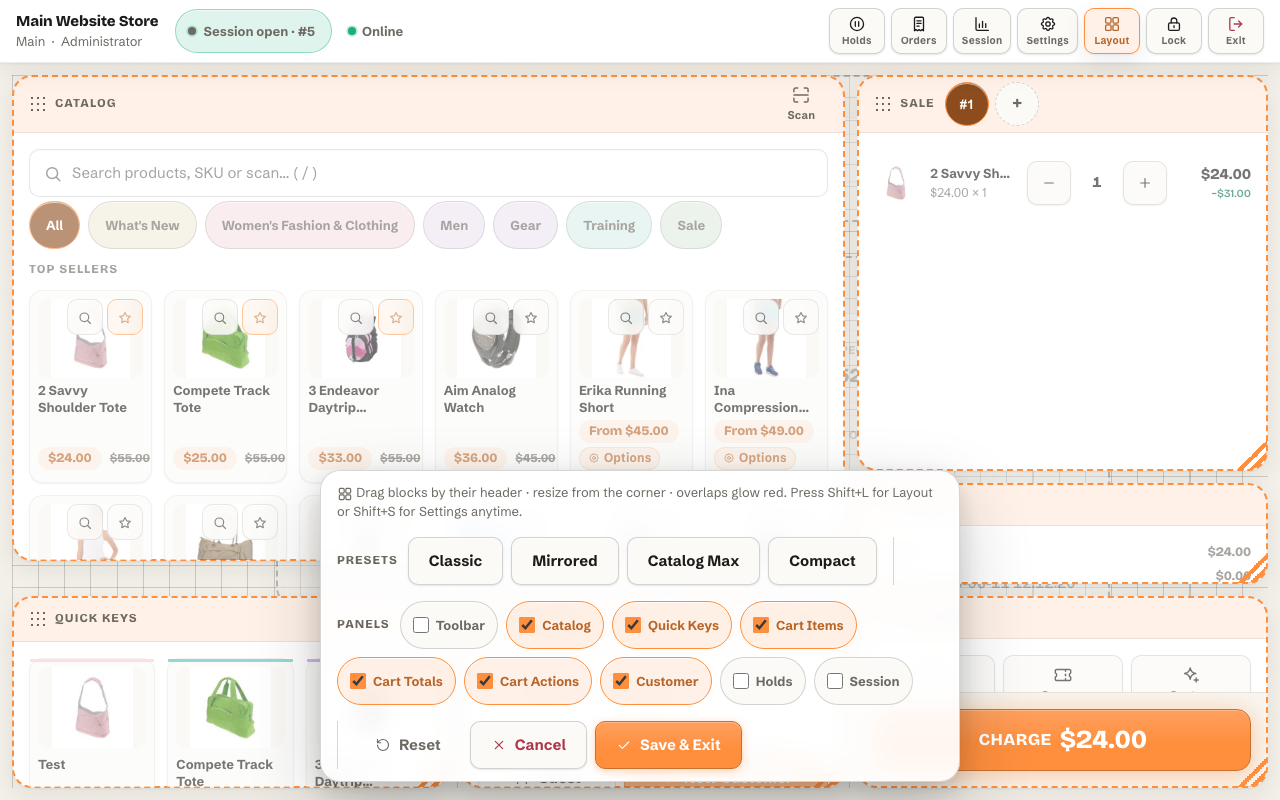Charge $24.00 button

1063,740
